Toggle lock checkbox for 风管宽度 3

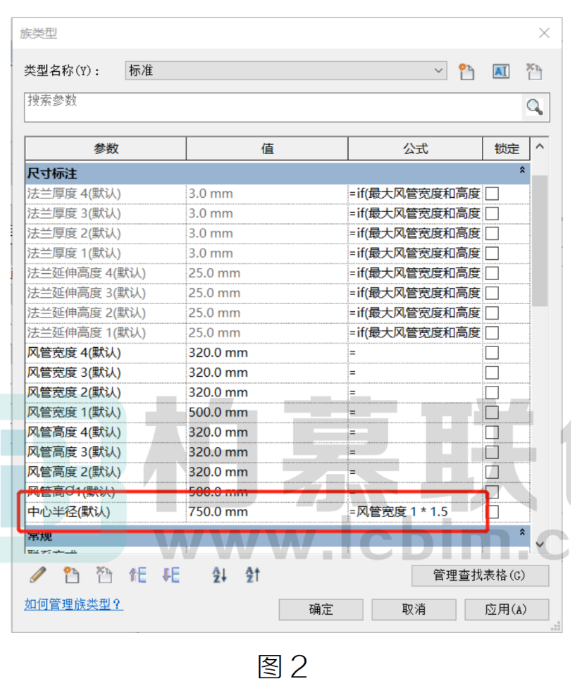492,373
